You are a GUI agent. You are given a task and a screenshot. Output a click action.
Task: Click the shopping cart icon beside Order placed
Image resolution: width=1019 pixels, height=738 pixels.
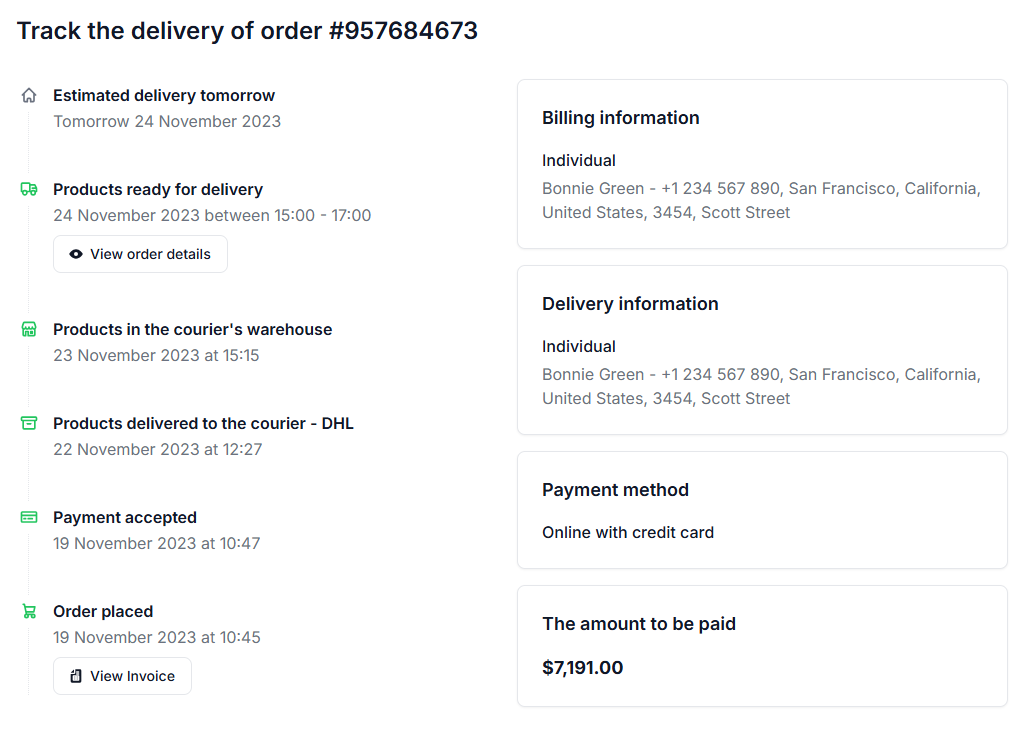click(28, 610)
